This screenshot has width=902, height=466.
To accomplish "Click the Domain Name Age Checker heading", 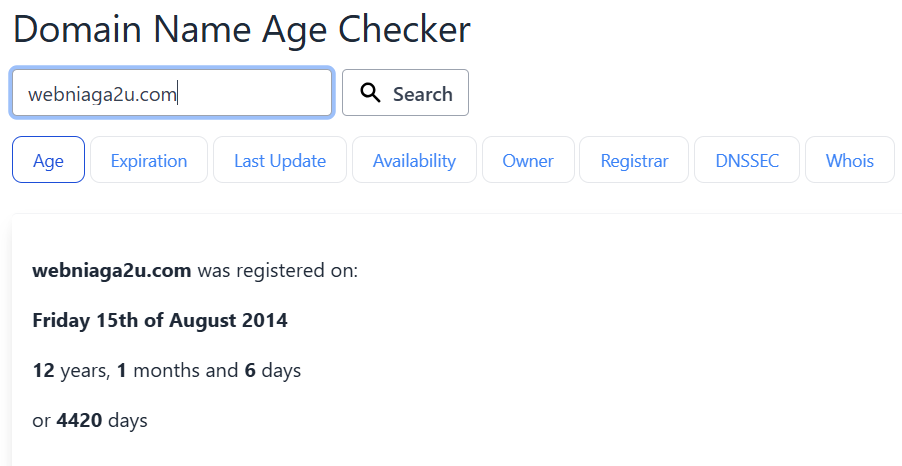I will click(x=242, y=29).
